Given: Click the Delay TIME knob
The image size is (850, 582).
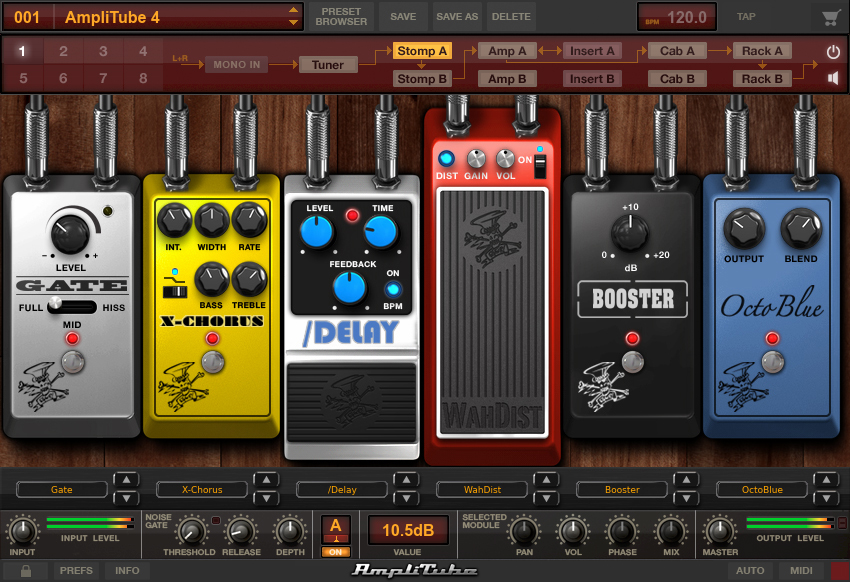Looking at the screenshot, I should (381, 231).
